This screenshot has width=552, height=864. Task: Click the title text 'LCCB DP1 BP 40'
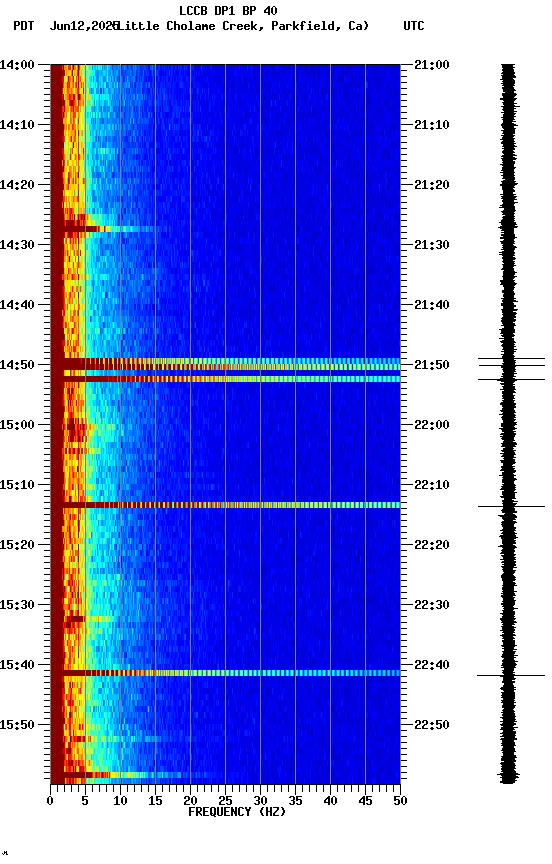coord(228,10)
